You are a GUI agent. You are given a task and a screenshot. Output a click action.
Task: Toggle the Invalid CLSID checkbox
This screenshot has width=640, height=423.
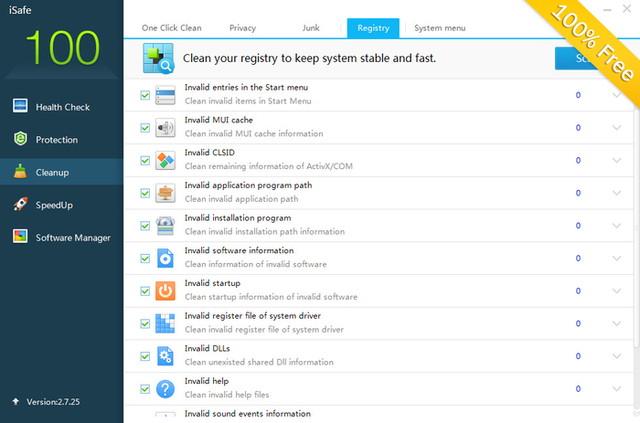pyautogui.click(x=145, y=160)
